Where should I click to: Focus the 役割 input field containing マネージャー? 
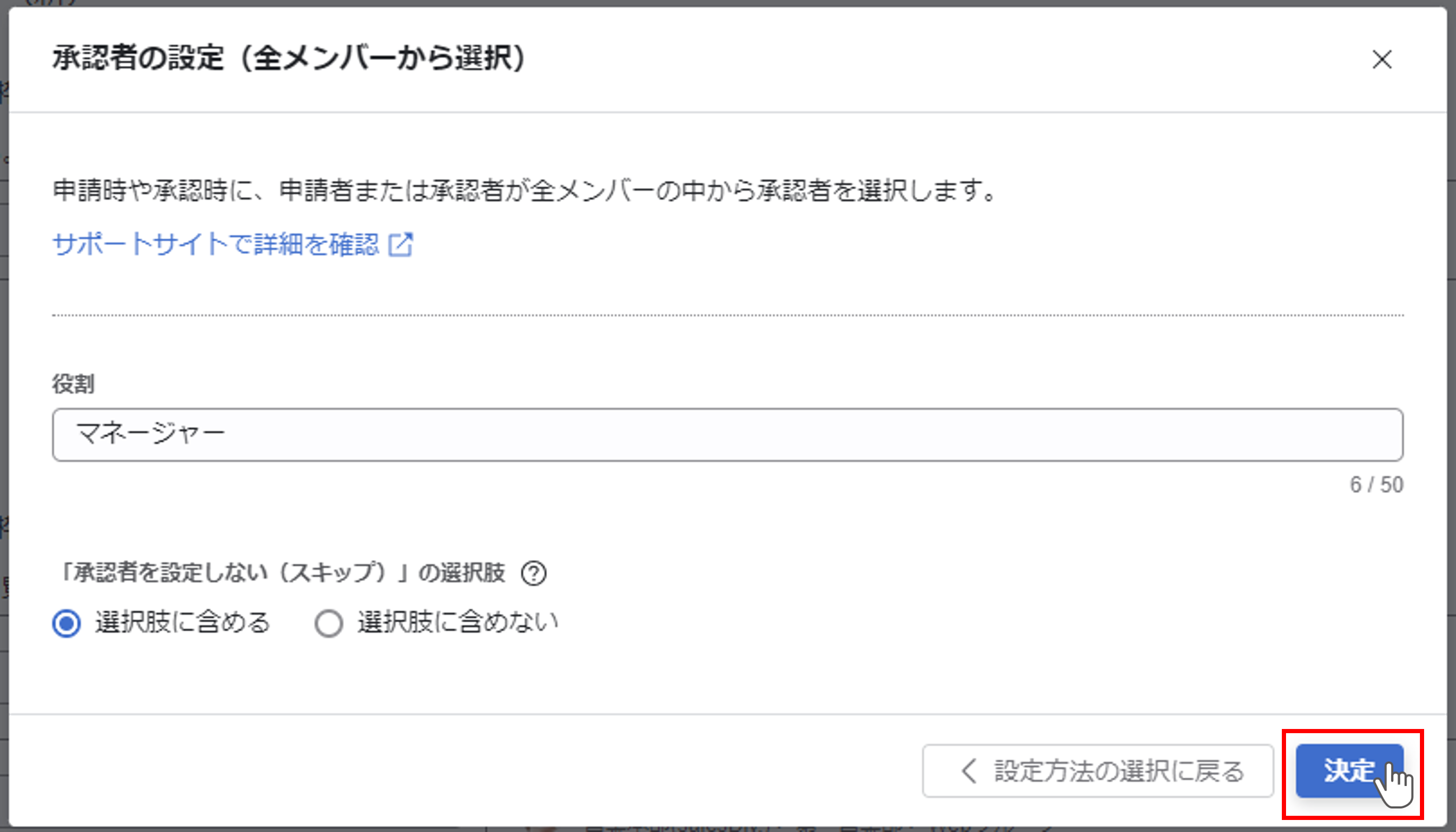pos(727,435)
